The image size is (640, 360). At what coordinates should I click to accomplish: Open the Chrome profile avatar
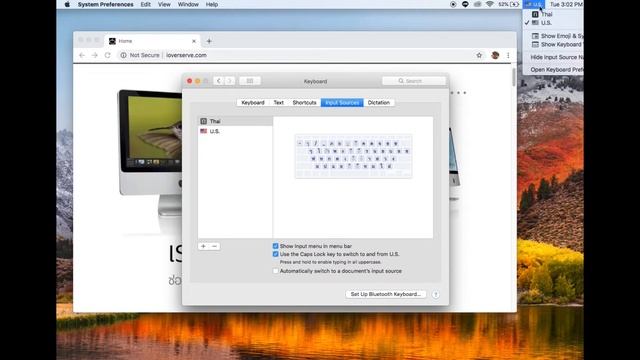pos(495,55)
